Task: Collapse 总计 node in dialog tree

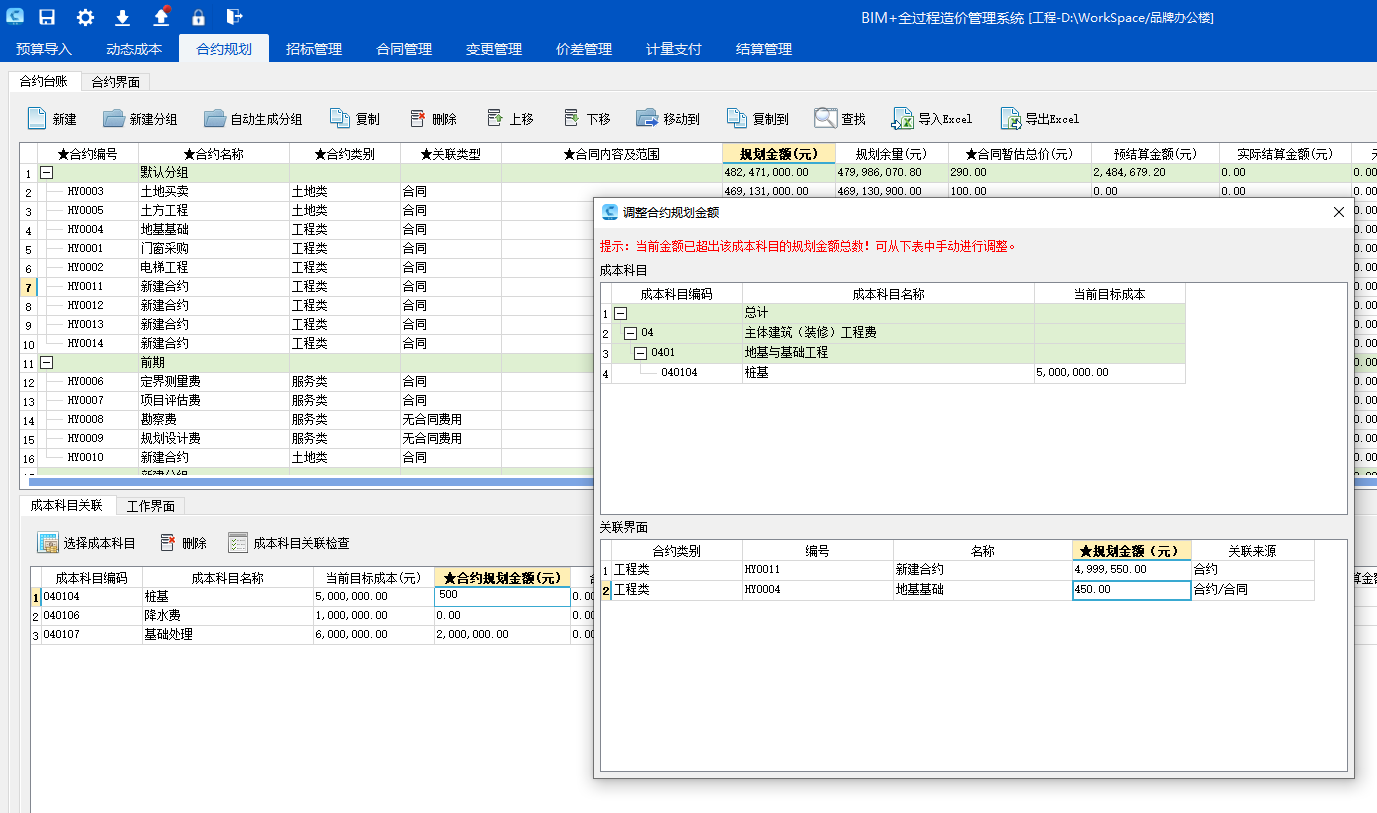Action: 620,314
